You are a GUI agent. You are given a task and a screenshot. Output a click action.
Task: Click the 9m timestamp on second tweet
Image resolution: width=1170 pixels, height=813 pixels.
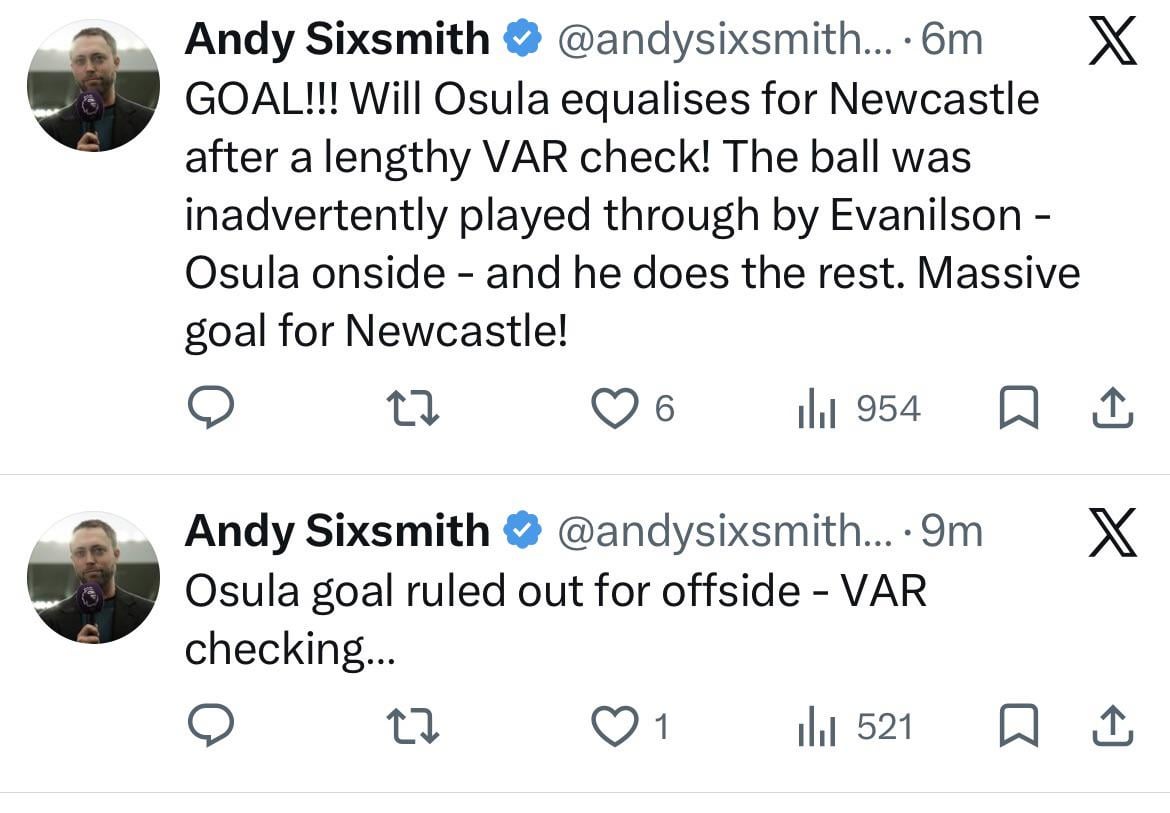(x=950, y=531)
